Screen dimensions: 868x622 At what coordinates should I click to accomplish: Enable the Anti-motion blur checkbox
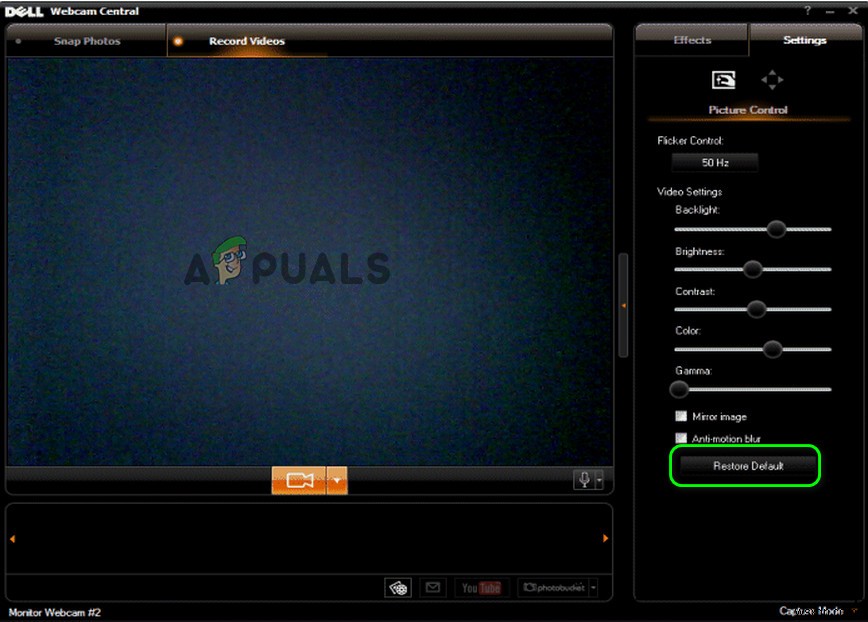(681, 438)
